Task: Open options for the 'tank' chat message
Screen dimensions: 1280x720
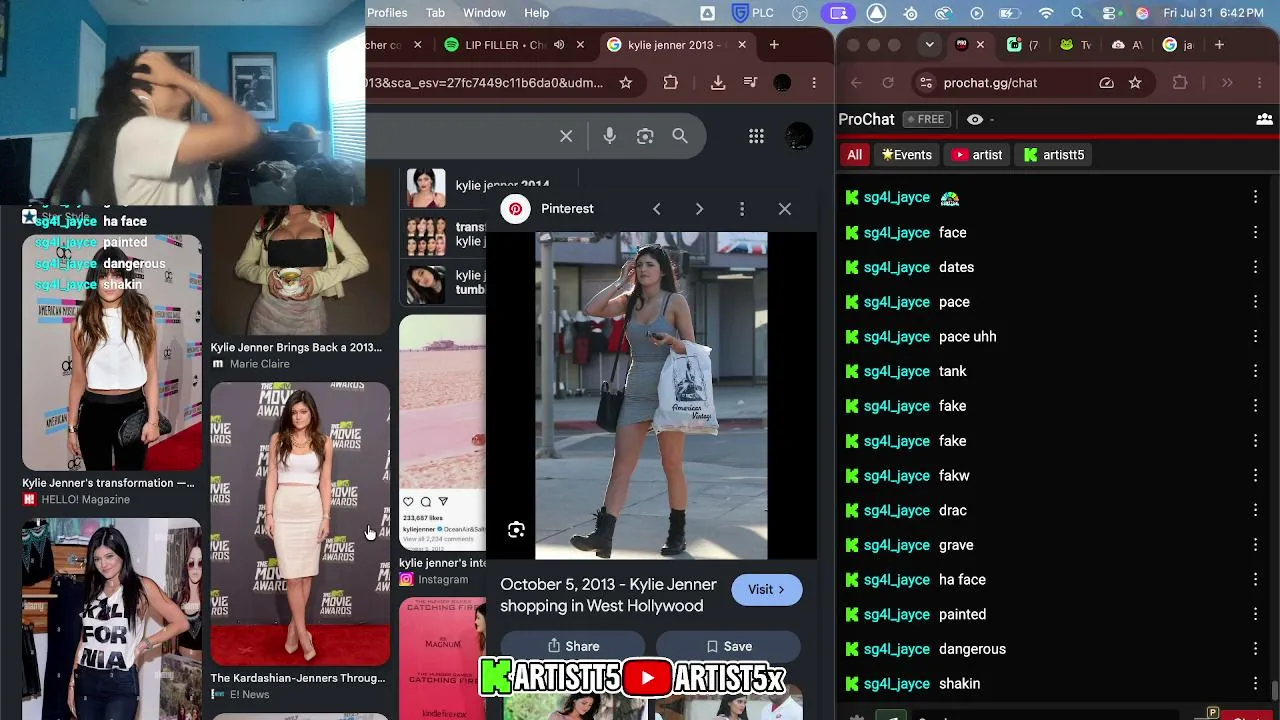Action: tap(1255, 371)
